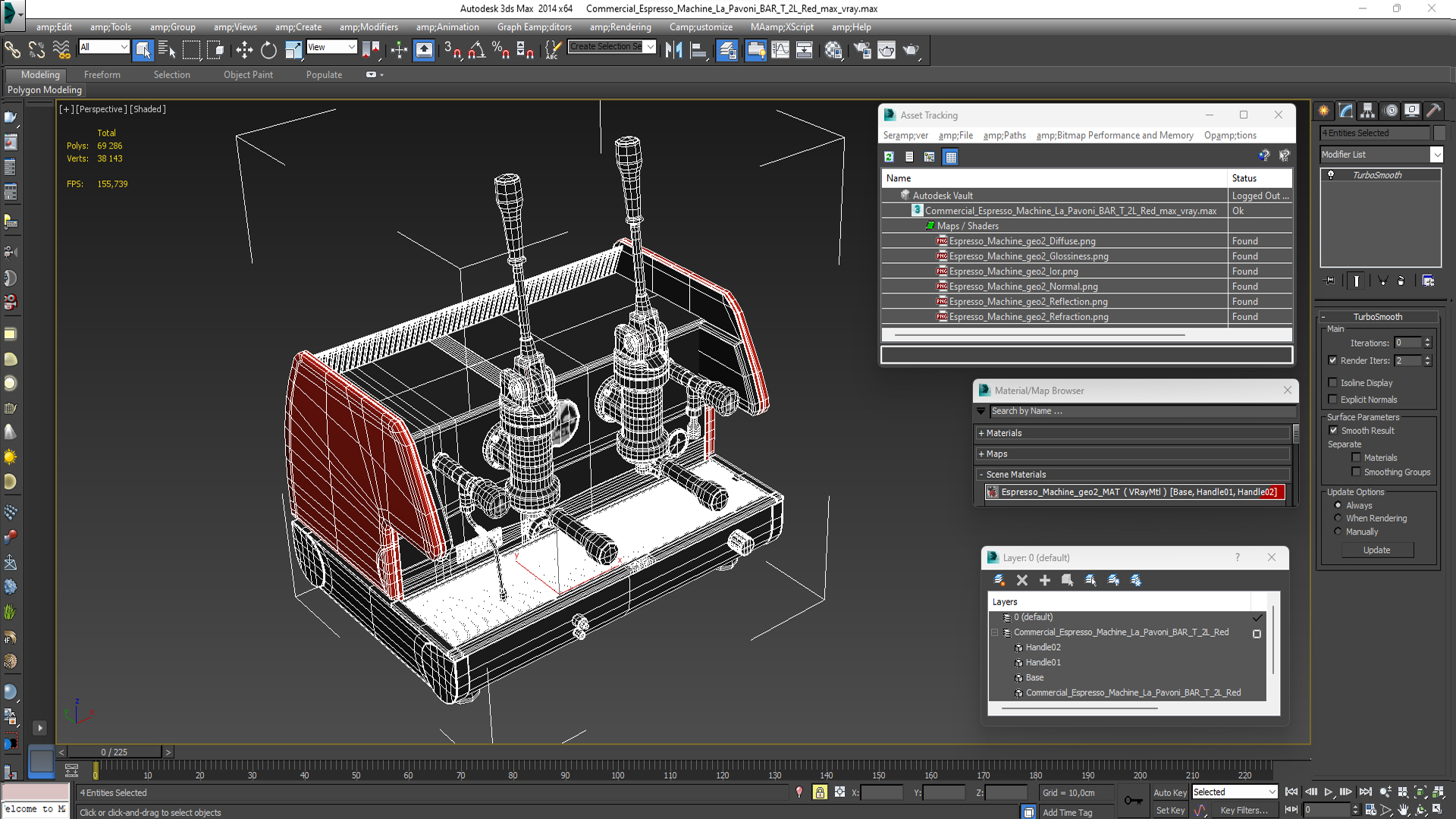Switch Asset Tracking to table view
1456x819 pixels.
(950, 156)
